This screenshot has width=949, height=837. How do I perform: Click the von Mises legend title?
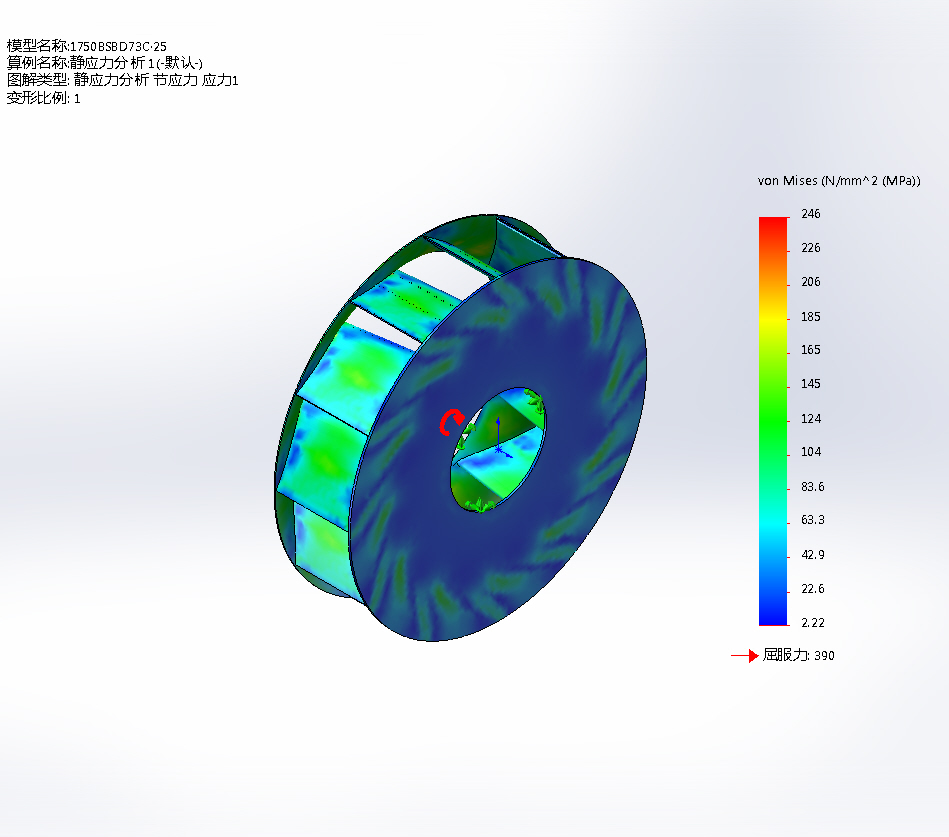click(x=839, y=181)
